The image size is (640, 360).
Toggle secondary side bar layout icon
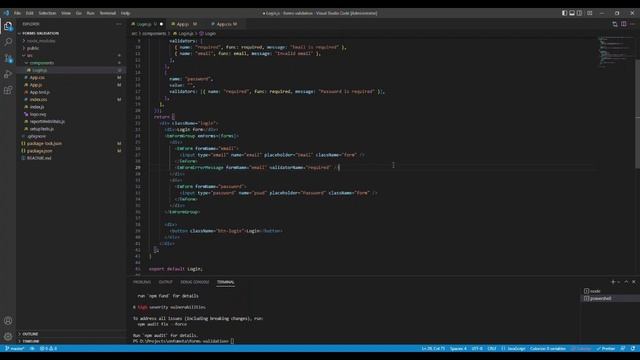[x=580, y=13]
